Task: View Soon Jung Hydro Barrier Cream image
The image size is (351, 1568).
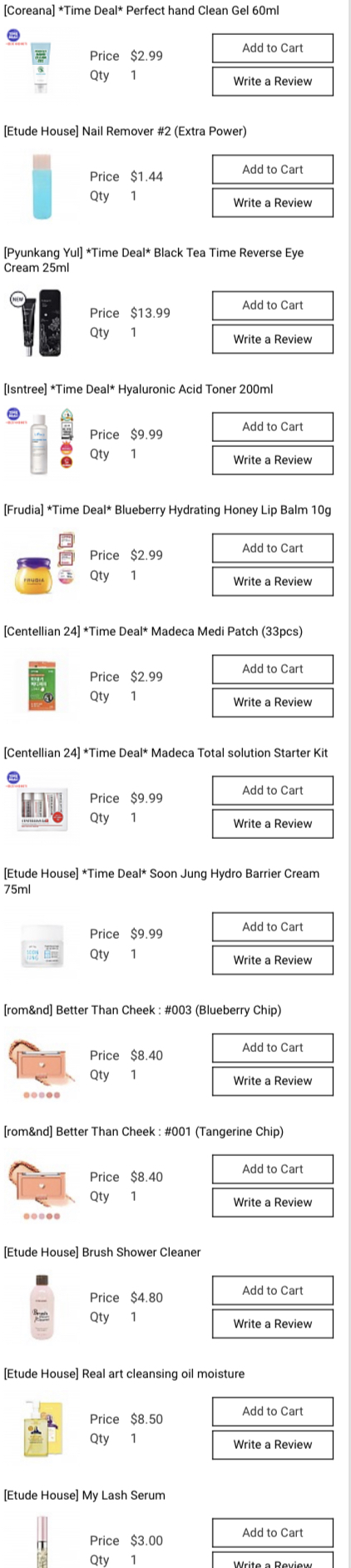Action: click(x=41, y=944)
